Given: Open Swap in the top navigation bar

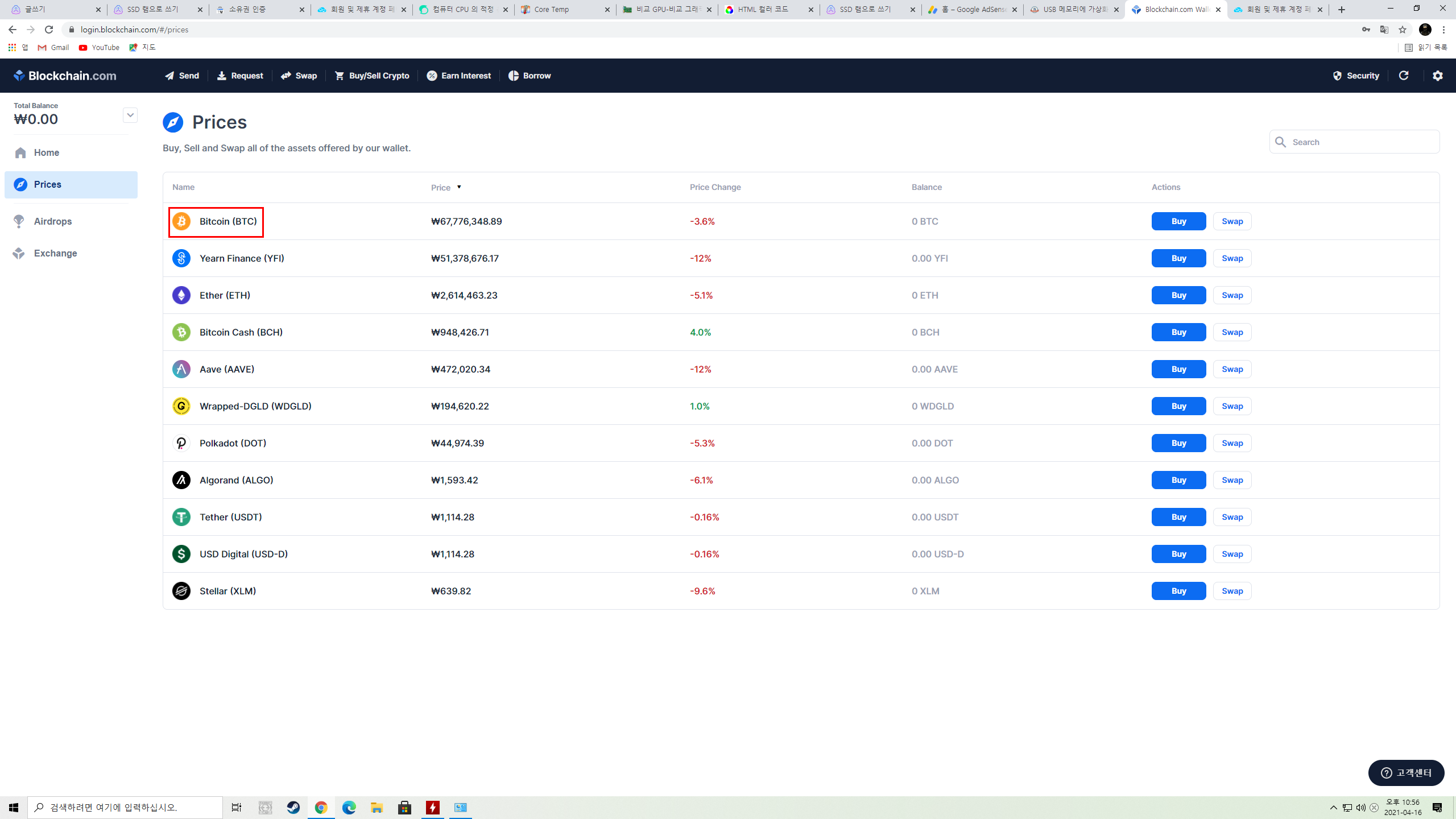Looking at the screenshot, I should (299, 76).
